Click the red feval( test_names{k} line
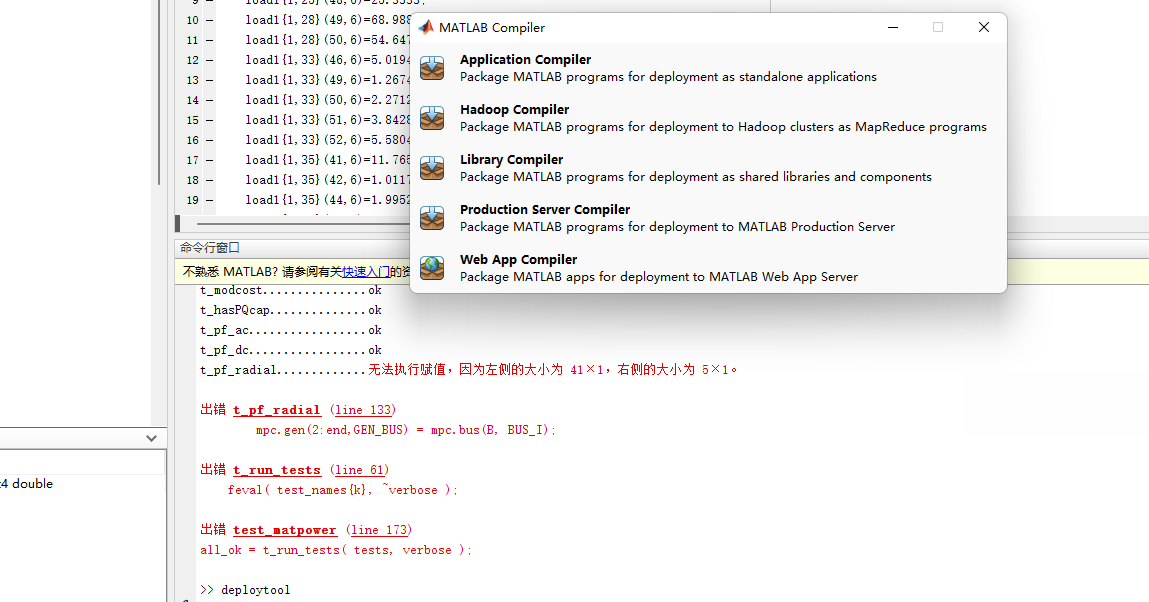Image resolution: width=1149 pixels, height=602 pixels. pyautogui.click(x=342, y=490)
